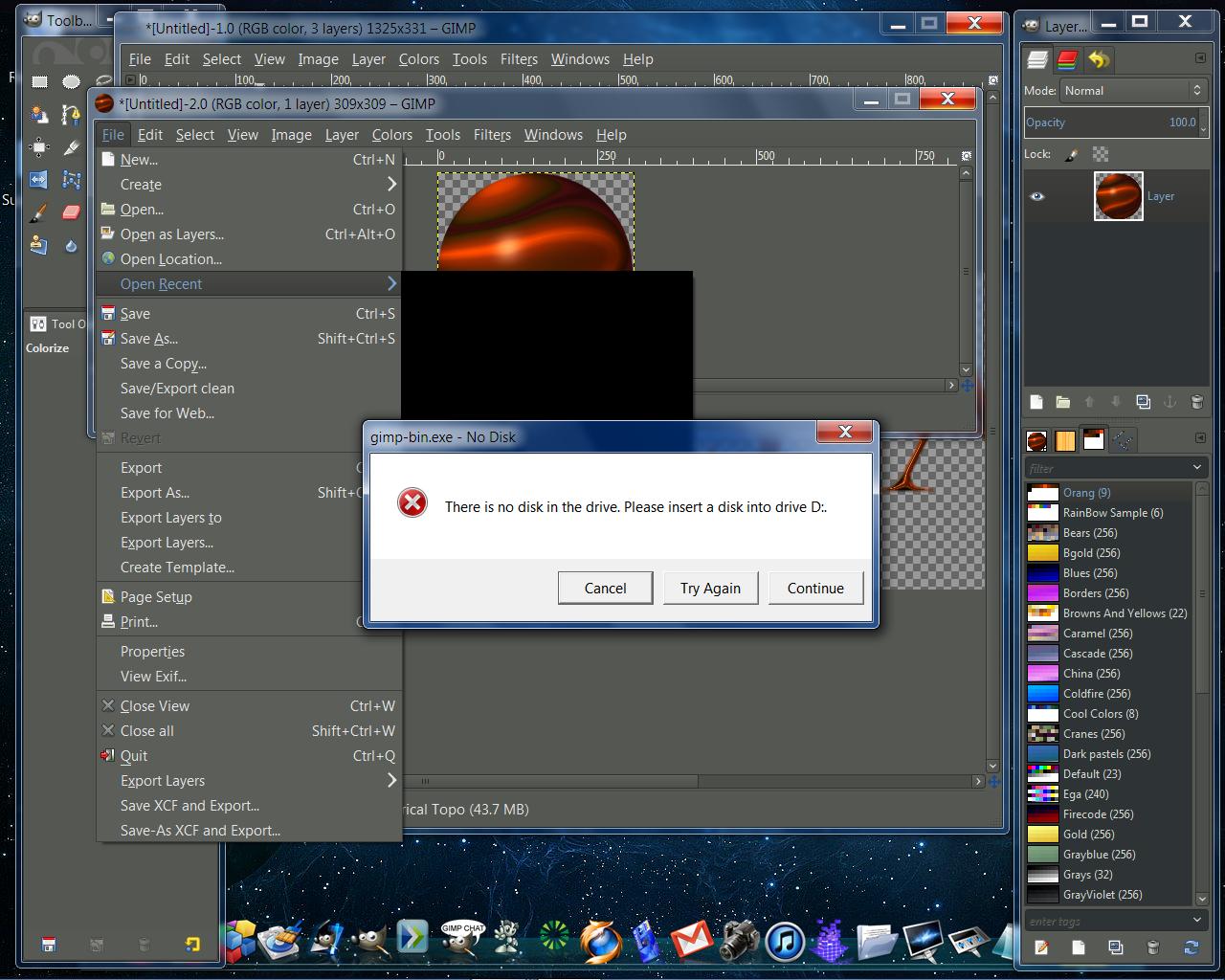The image size is (1225, 980).
Task: Adjust the layer Opacity slider
Action: point(1113,122)
